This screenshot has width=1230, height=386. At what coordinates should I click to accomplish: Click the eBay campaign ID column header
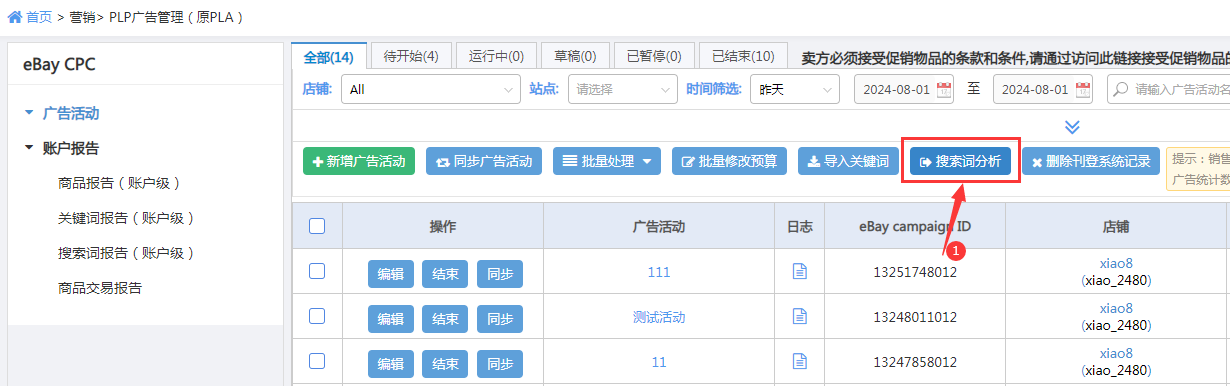click(x=915, y=226)
